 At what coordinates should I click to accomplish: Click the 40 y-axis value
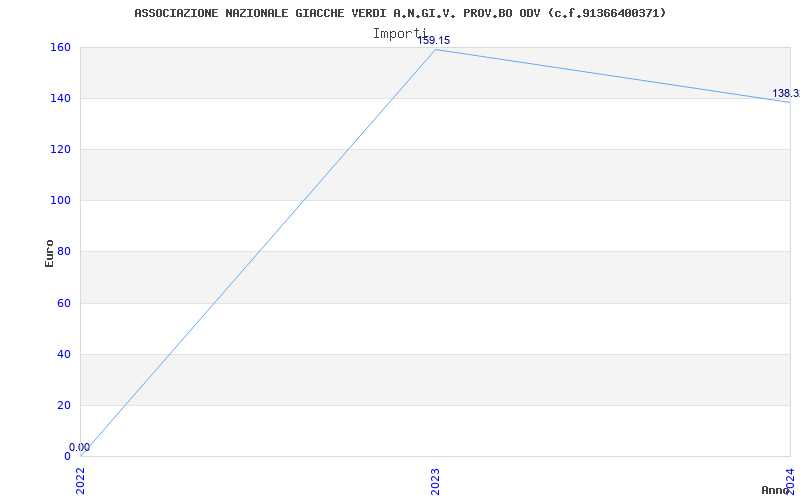coord(63,355)
